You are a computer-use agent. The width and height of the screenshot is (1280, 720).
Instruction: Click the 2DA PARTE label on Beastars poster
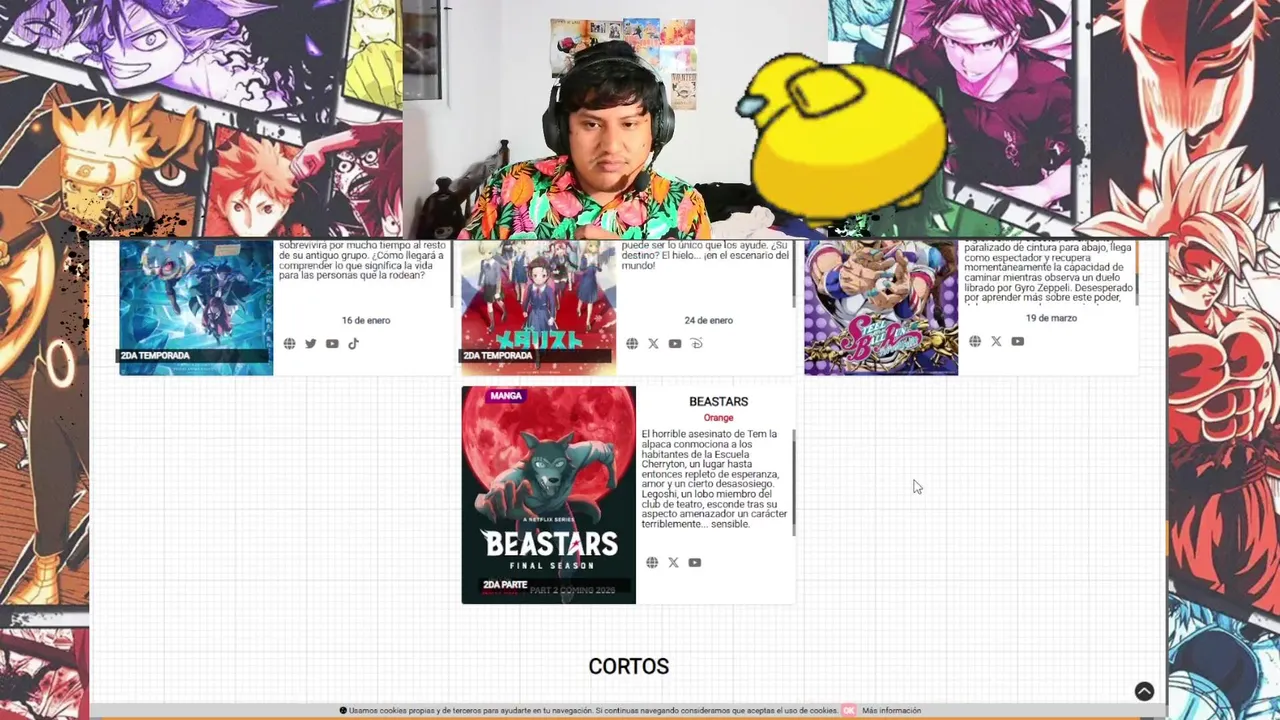505,585
